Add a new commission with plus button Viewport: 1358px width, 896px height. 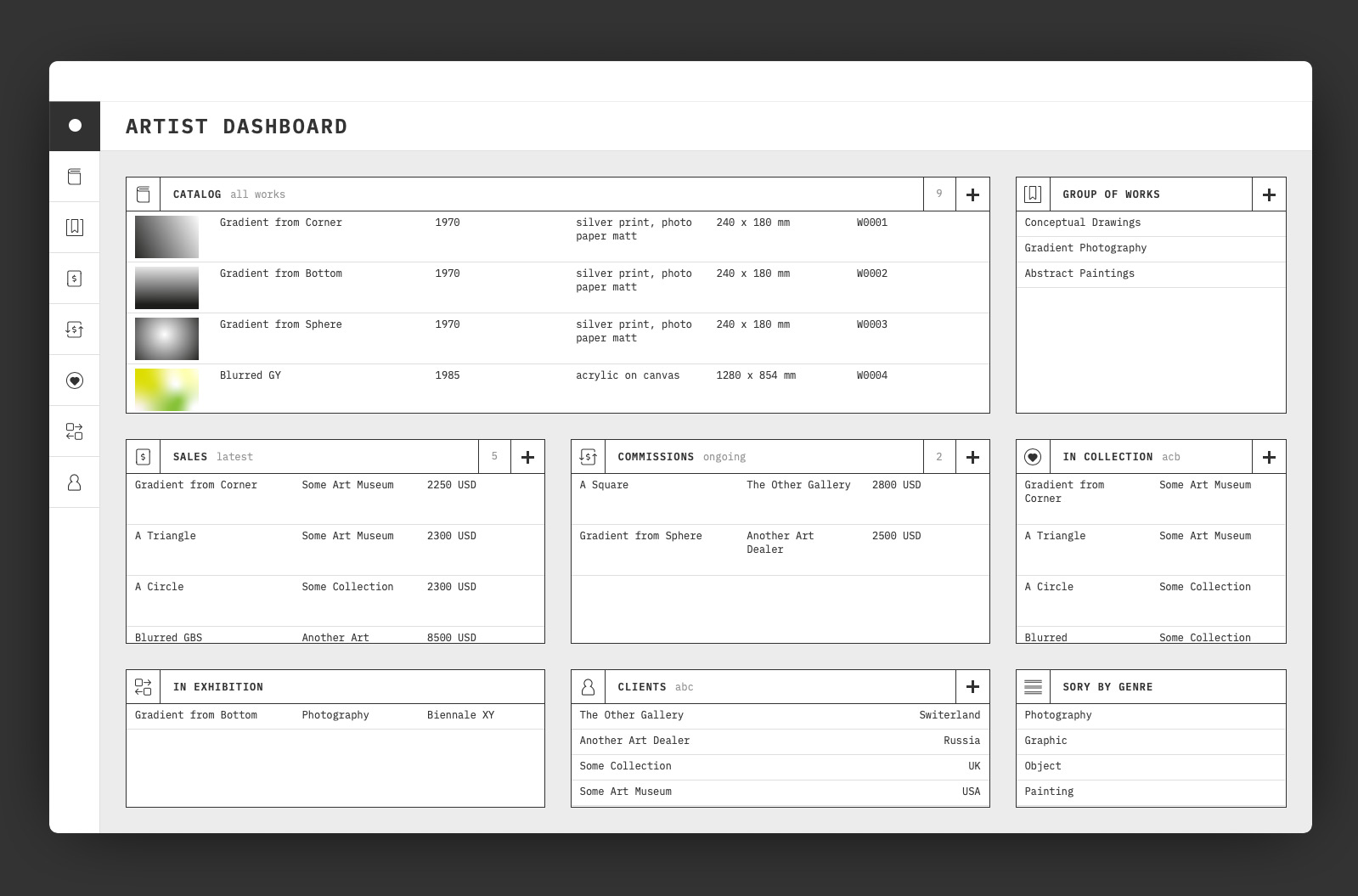point(972,457)
